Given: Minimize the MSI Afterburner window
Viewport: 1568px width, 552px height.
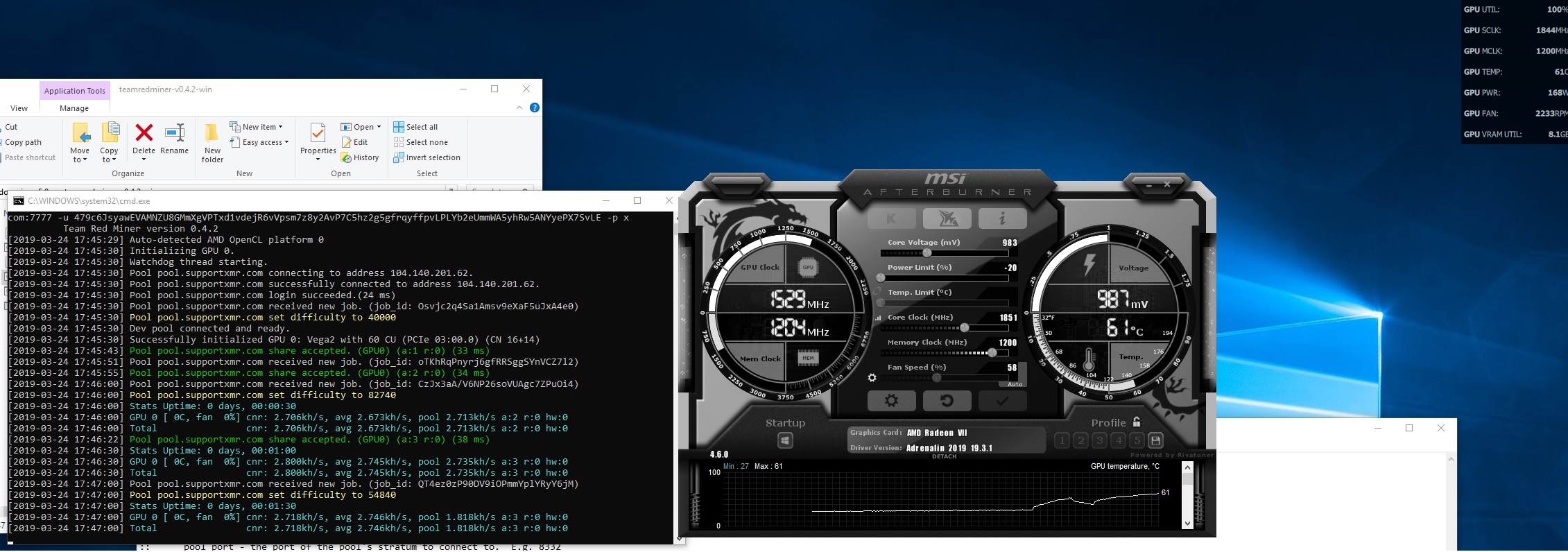Looking at the screenshot, I should point(1148,184).
